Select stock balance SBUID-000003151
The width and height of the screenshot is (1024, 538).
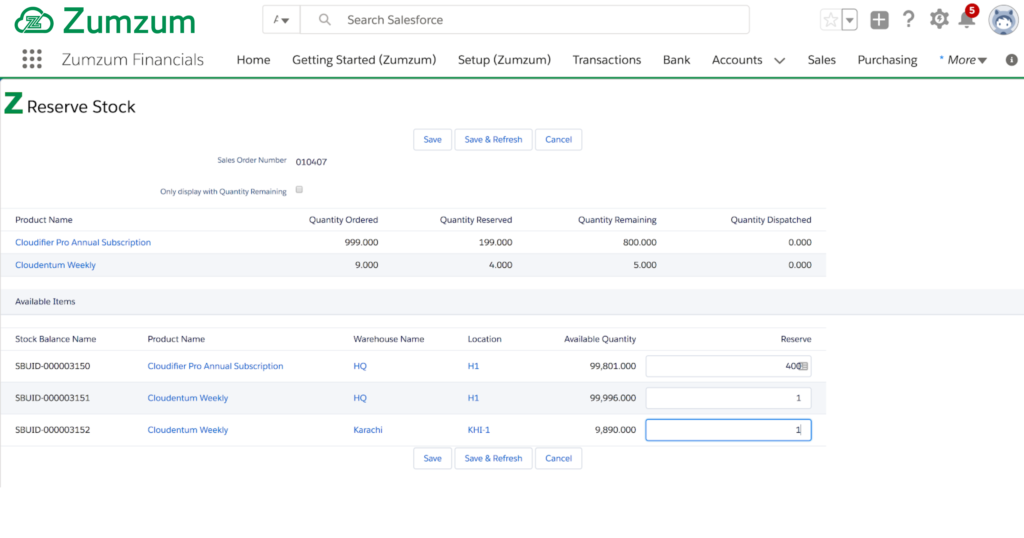point(52,398)
